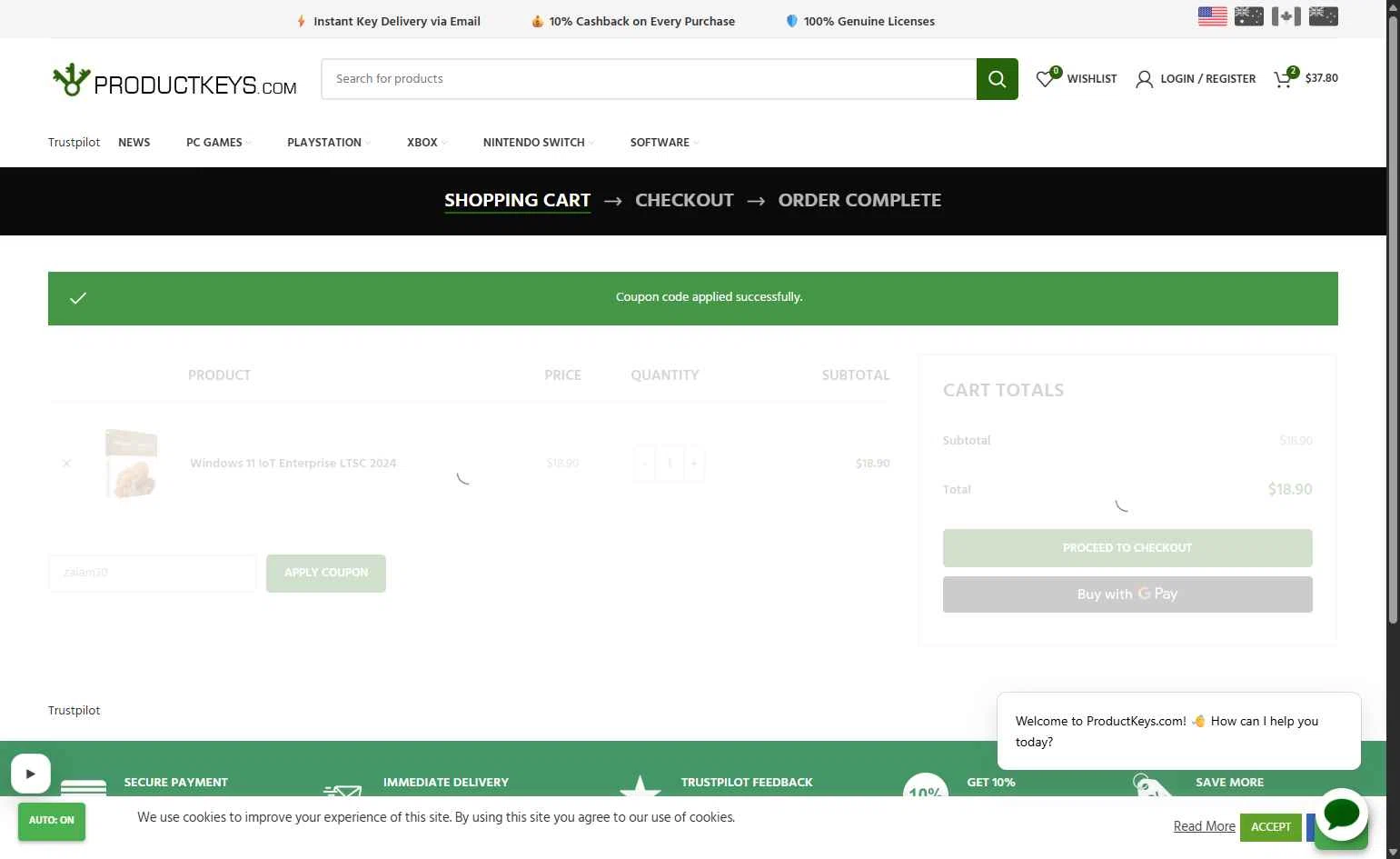Click the 100% Genuine Licenses shield icon

(x=791, y=21)
